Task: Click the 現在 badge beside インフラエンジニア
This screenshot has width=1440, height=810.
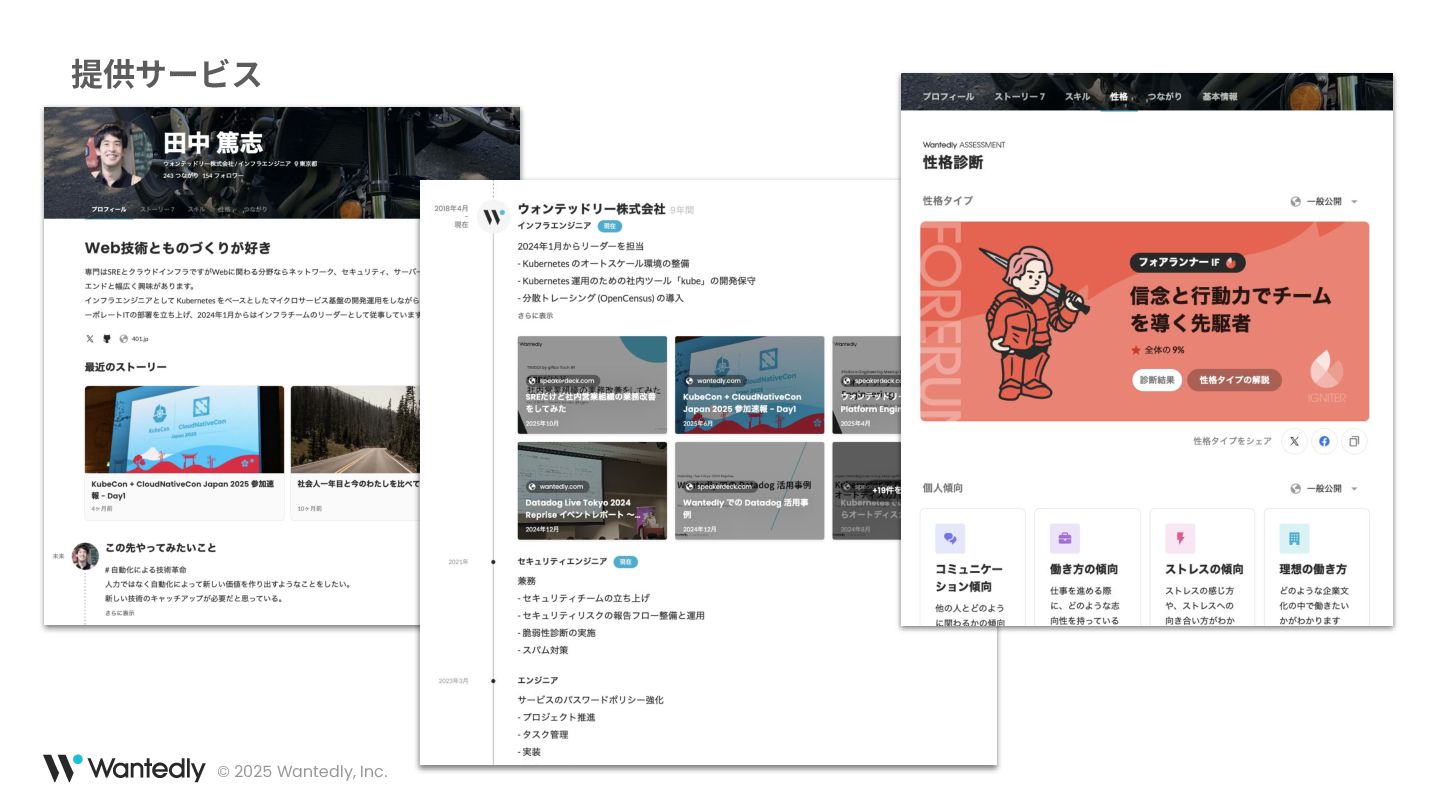Action: pyautogui.click(x=609, y=226)
